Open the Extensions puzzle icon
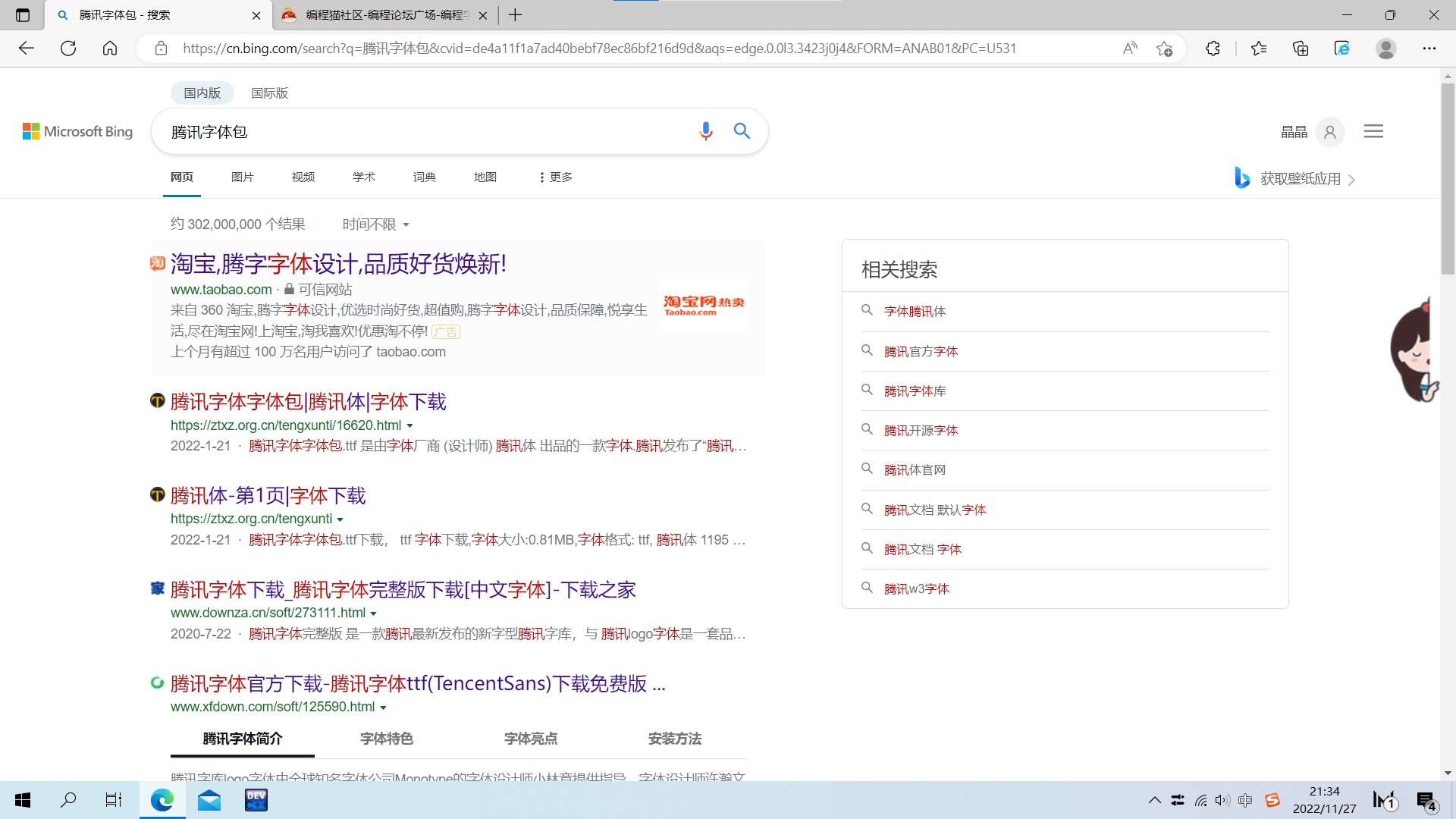Image resolution: width=1456 pixels, height=819 pixels. pyautogui.click(x=1213, y=49)
